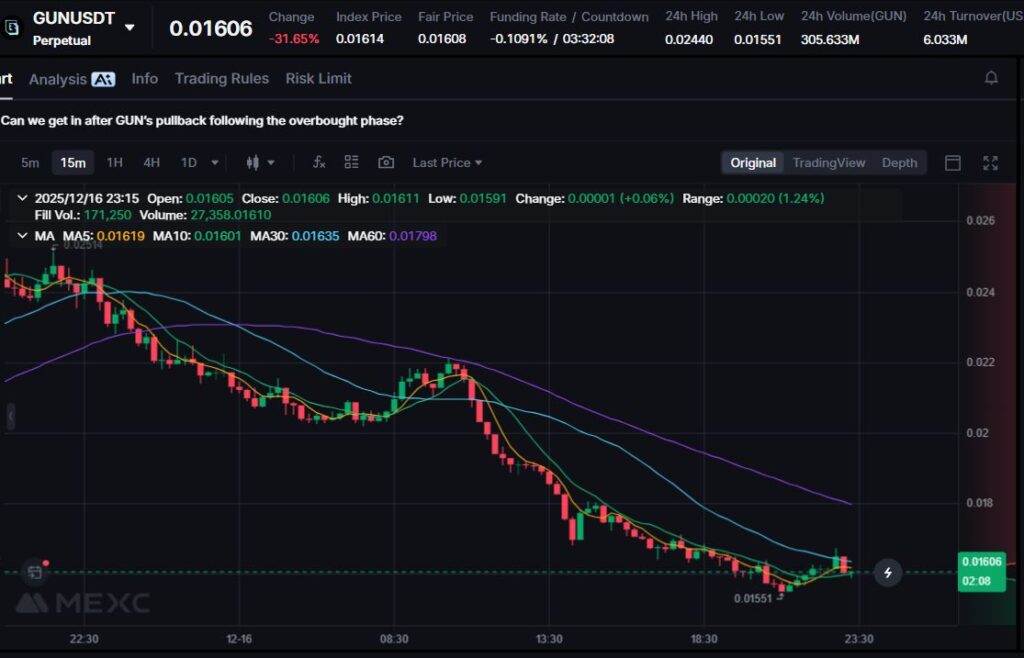Switch chart view to Depth
Viewport: 1024px width, 658px height.
point(899,163)
